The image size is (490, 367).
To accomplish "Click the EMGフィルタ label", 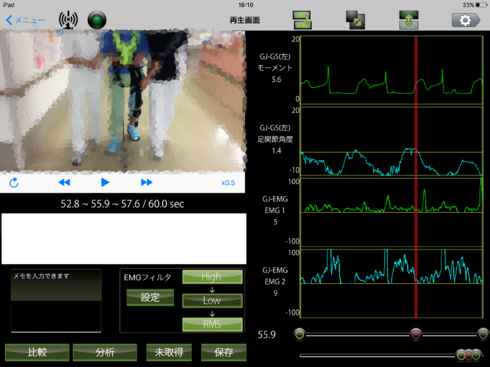I will [x=148, y=277].
